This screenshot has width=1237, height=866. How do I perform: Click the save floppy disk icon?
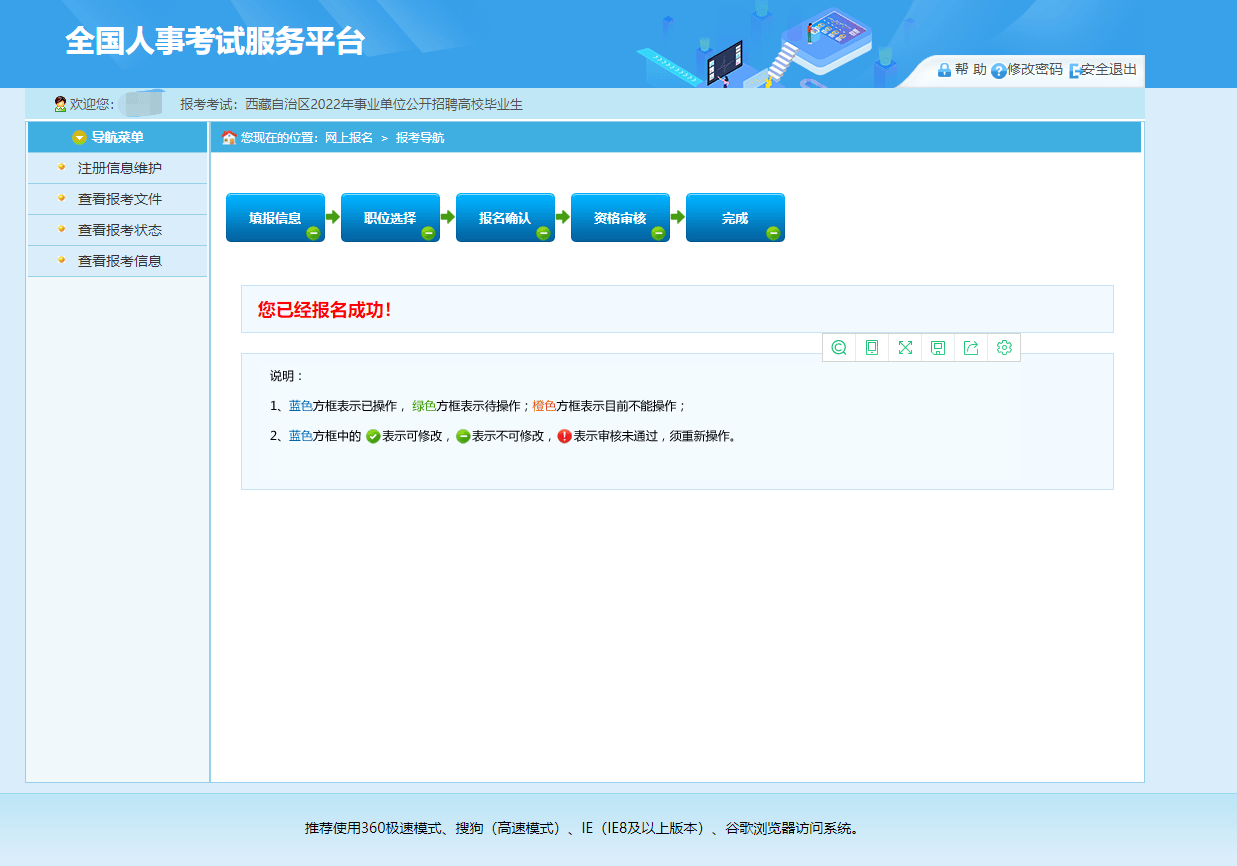[938, 348]
